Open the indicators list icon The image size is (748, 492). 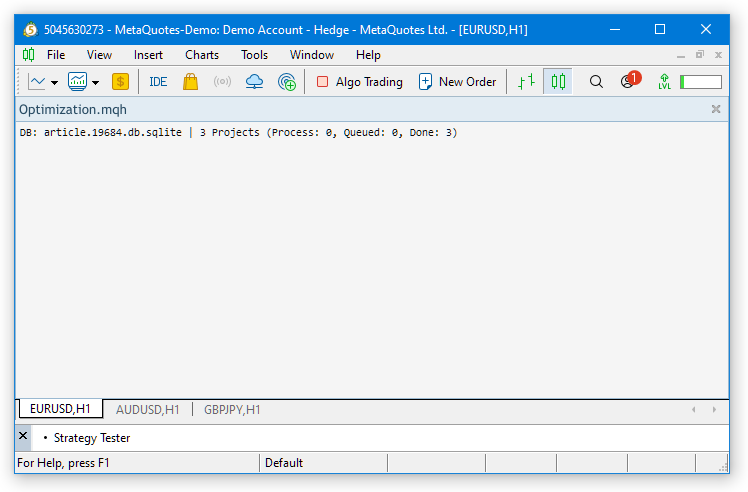click(x=77, y=82)
